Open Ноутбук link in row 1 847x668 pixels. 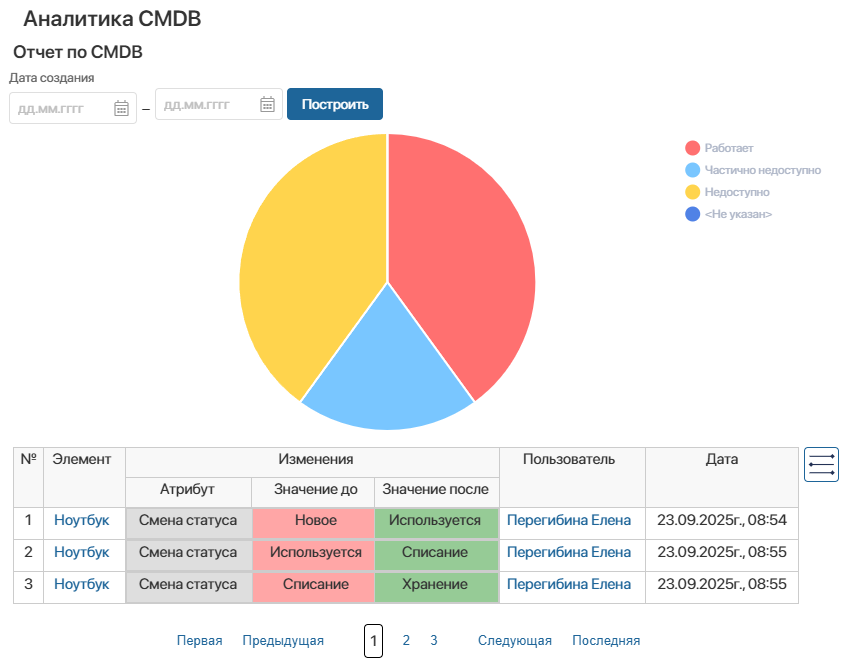click(x=82, y=521)
